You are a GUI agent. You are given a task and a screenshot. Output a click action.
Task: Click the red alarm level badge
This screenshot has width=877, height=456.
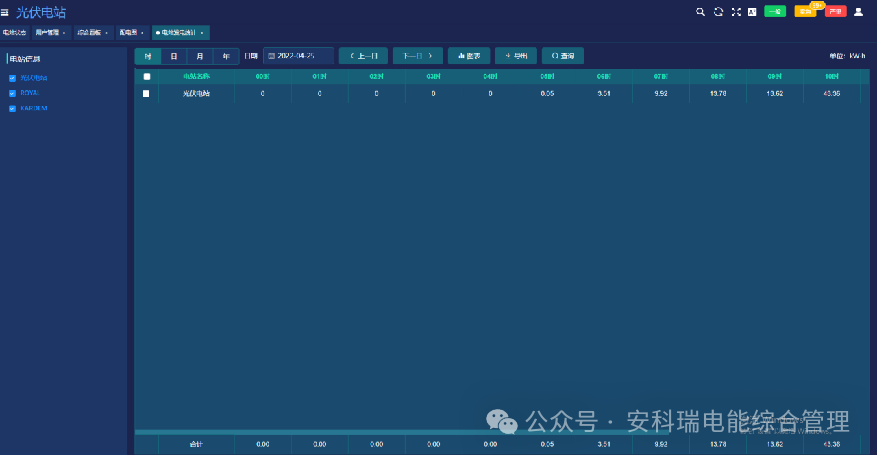pyautogui.click(x=836, y=12)
